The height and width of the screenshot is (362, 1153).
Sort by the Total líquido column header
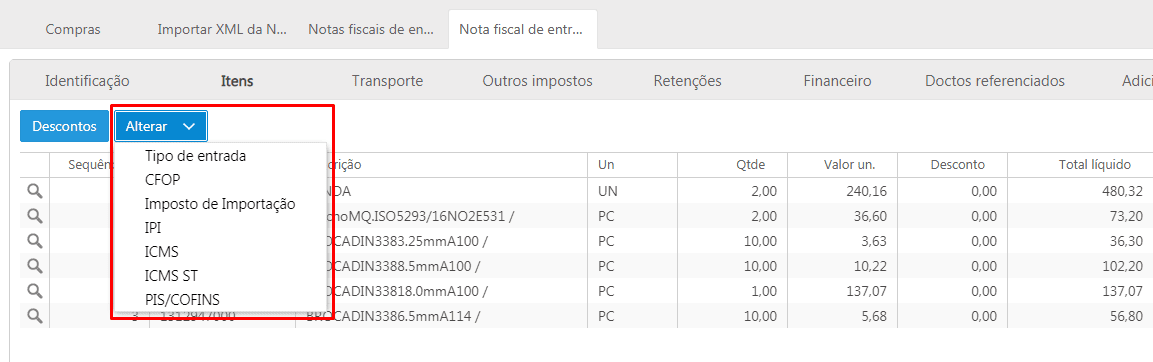pos(1084,165)
